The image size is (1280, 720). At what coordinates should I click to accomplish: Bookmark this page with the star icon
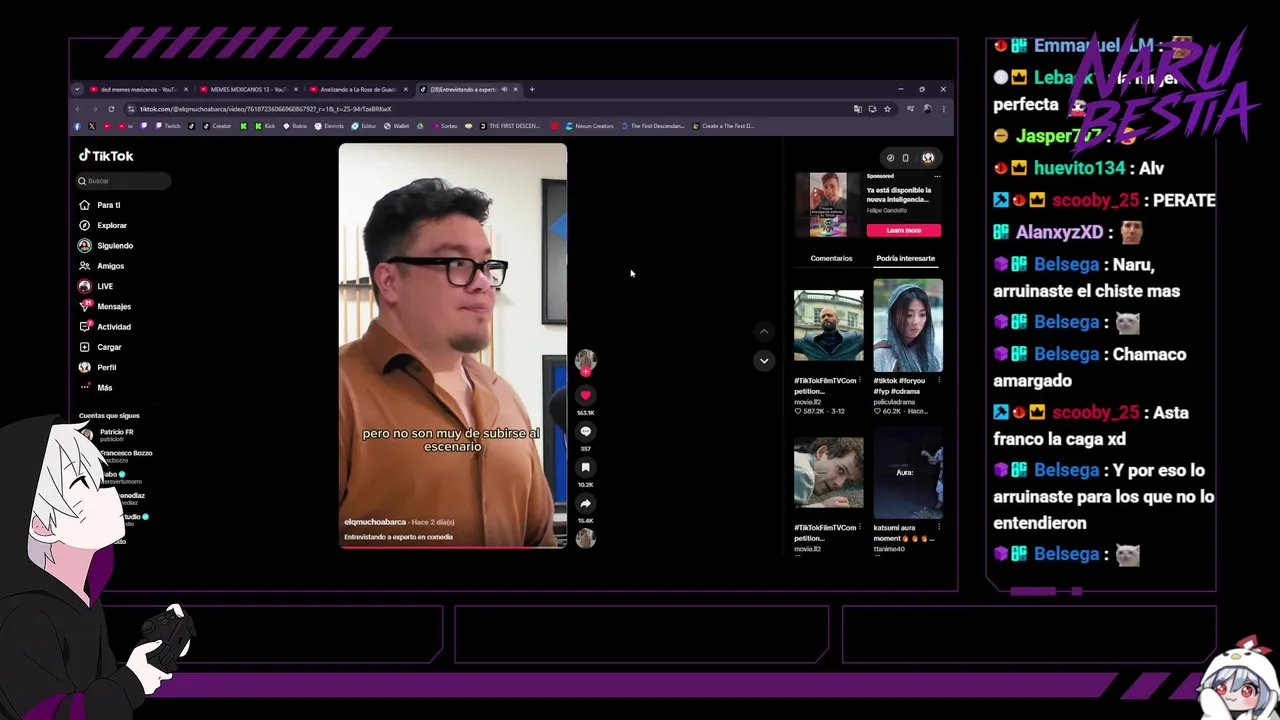point(887,108)
